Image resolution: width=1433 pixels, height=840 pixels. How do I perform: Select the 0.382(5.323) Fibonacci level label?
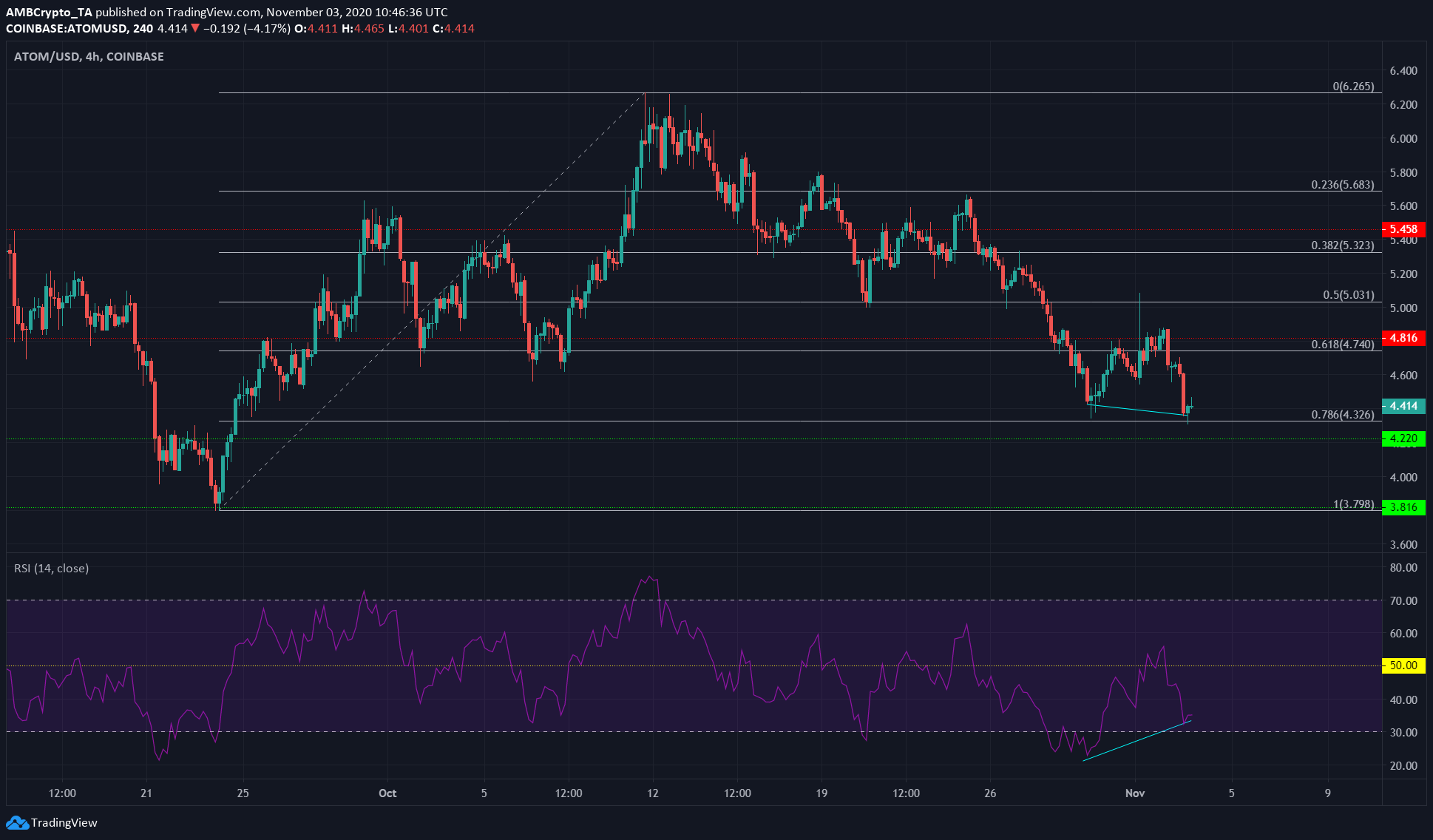point(1343,245)
